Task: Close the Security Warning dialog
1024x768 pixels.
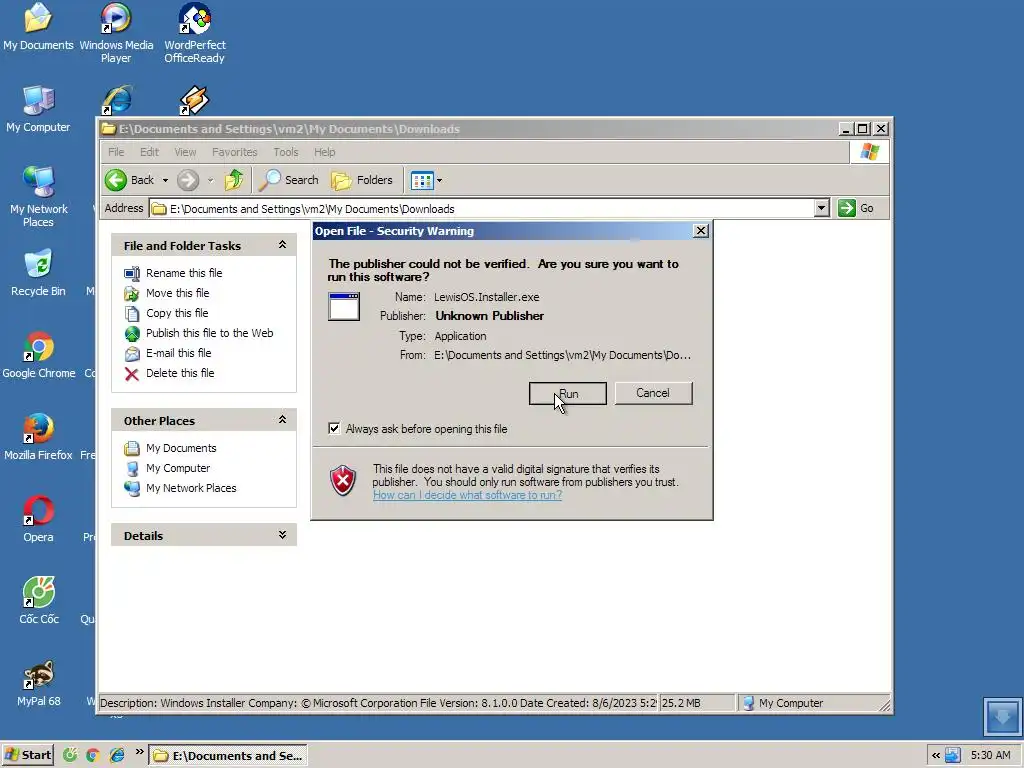Action: tap(701, 231)
